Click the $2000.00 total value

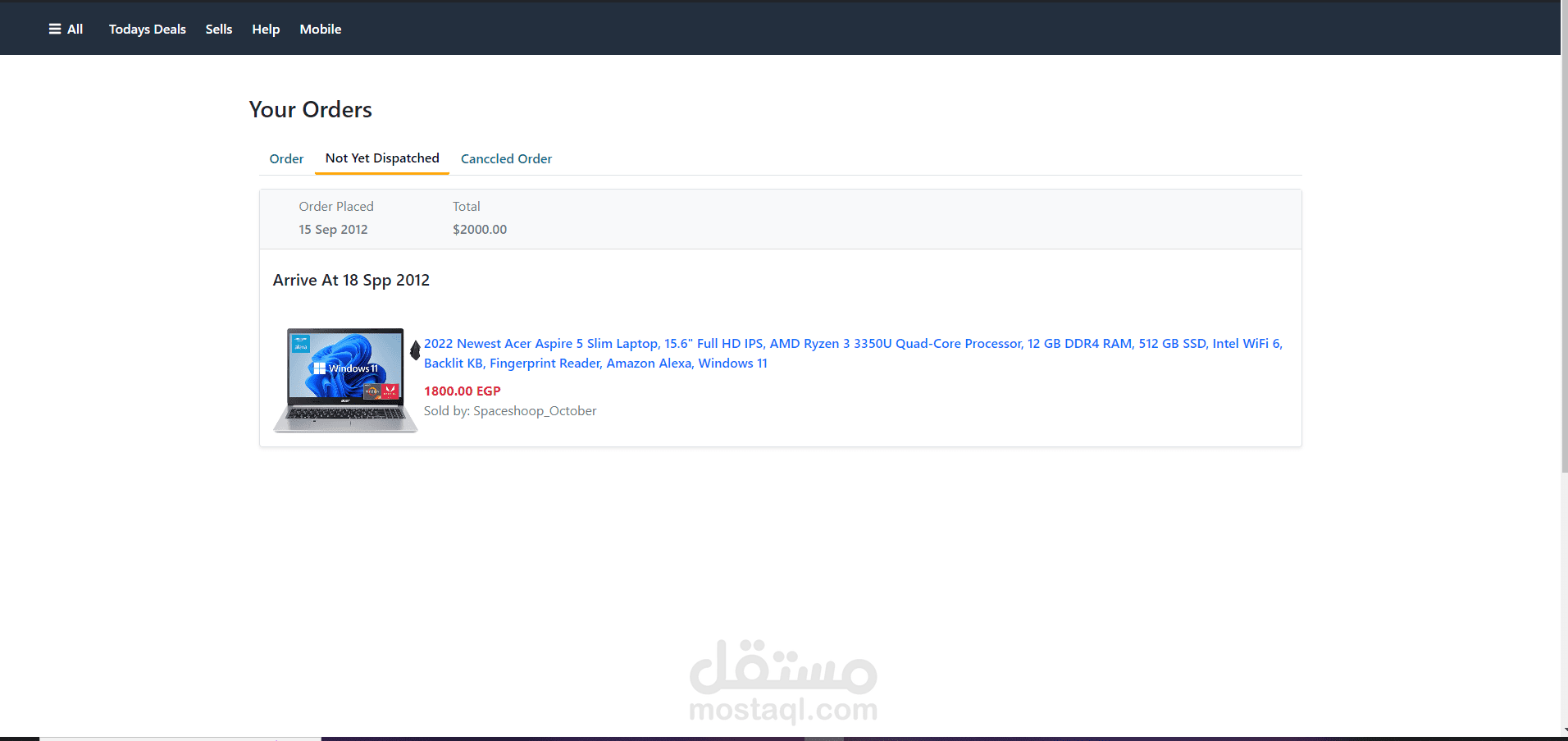tap(480, 230)
